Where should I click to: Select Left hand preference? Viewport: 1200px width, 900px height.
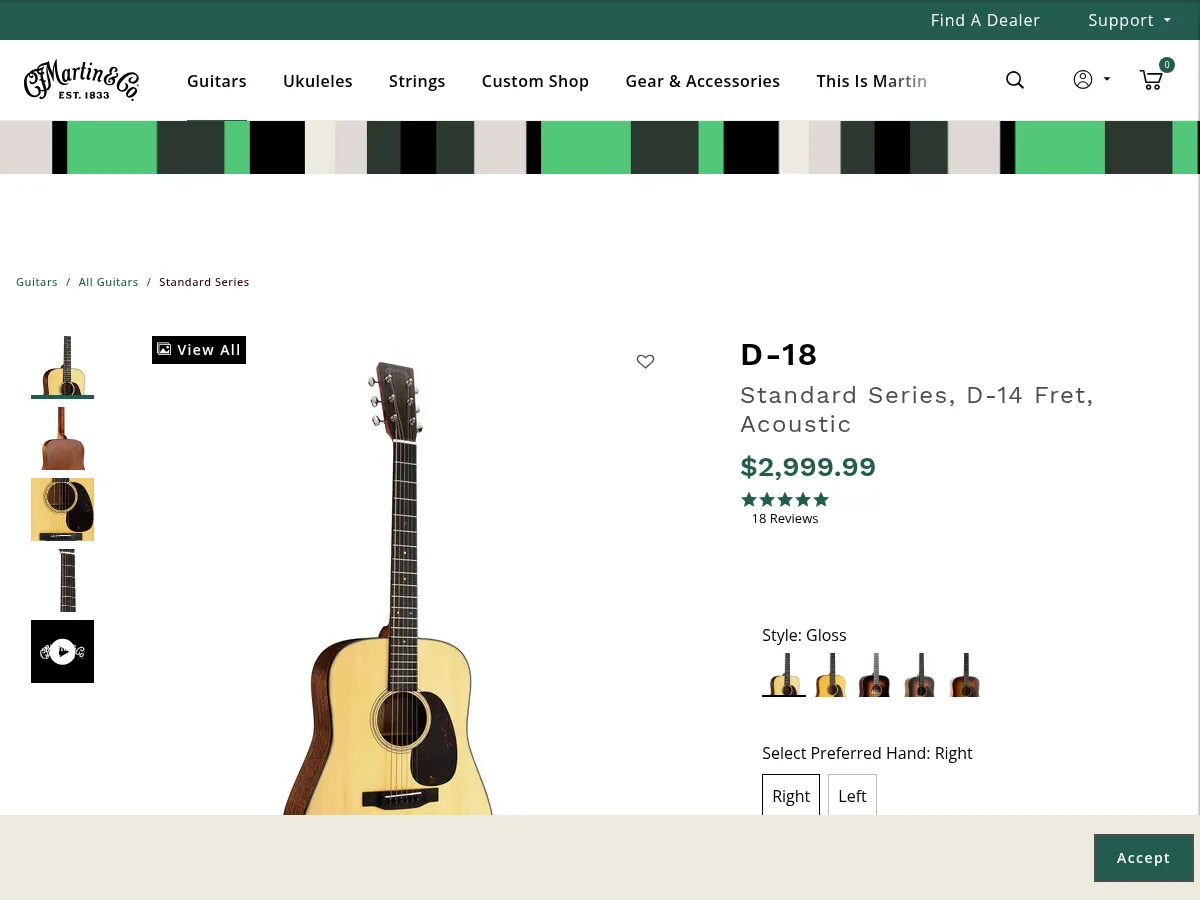[x=852, y=796]
